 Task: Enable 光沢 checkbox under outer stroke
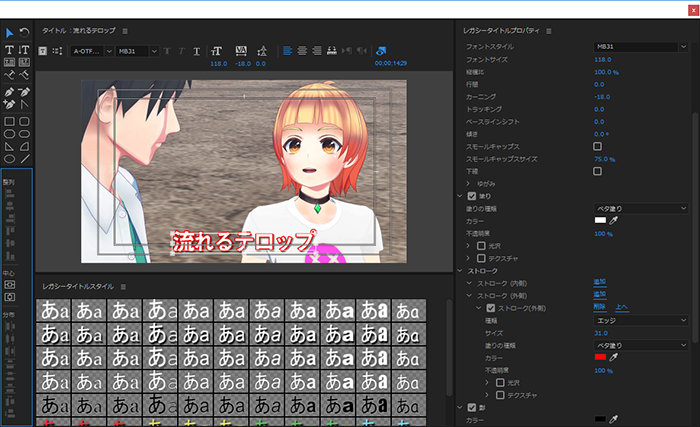click(x=500, y=383)
